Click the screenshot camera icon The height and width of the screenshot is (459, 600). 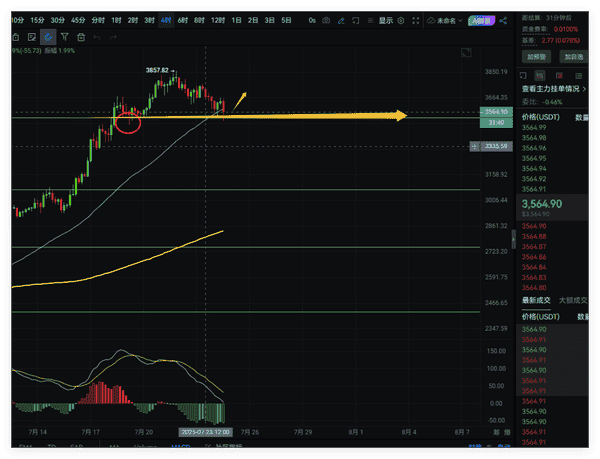(326, 20)
